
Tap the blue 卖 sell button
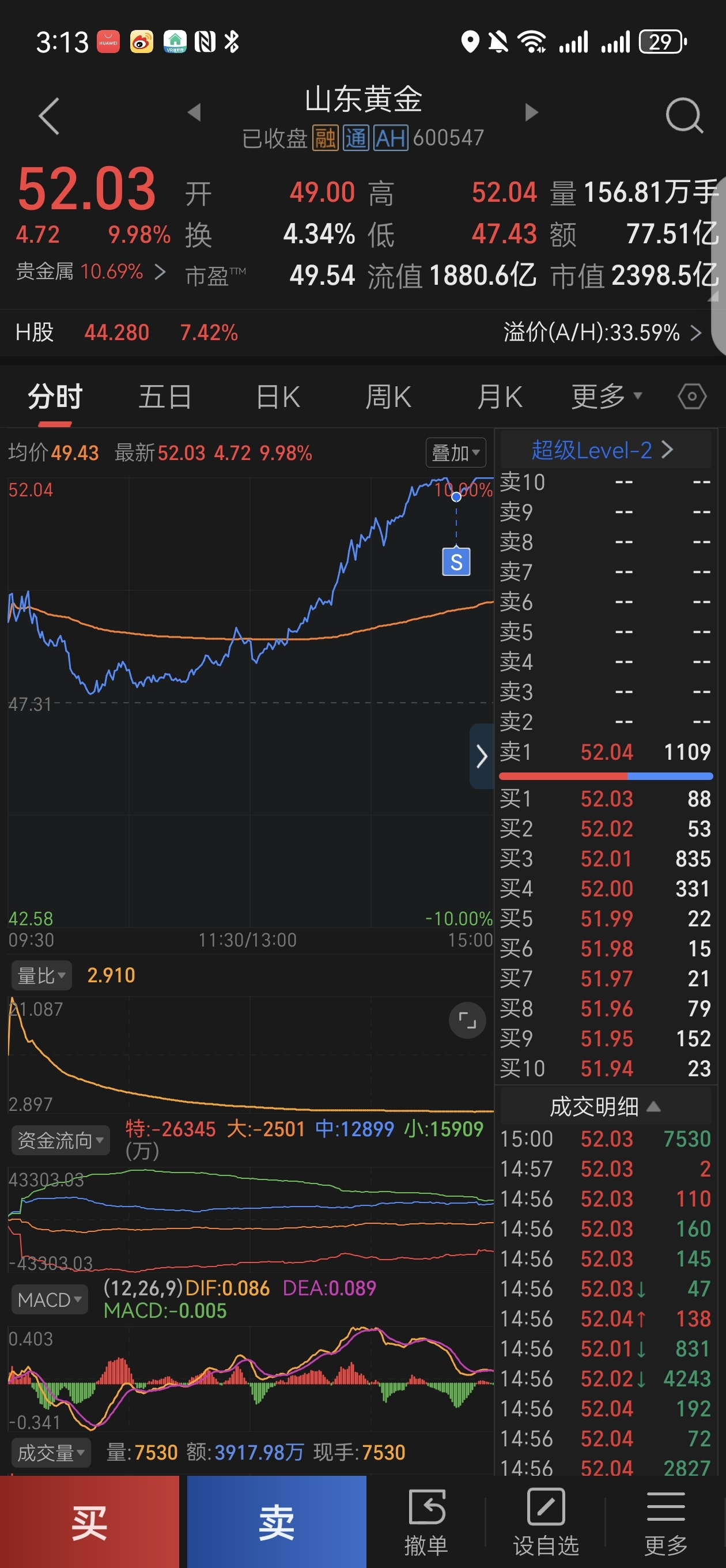pos(277,1522)
